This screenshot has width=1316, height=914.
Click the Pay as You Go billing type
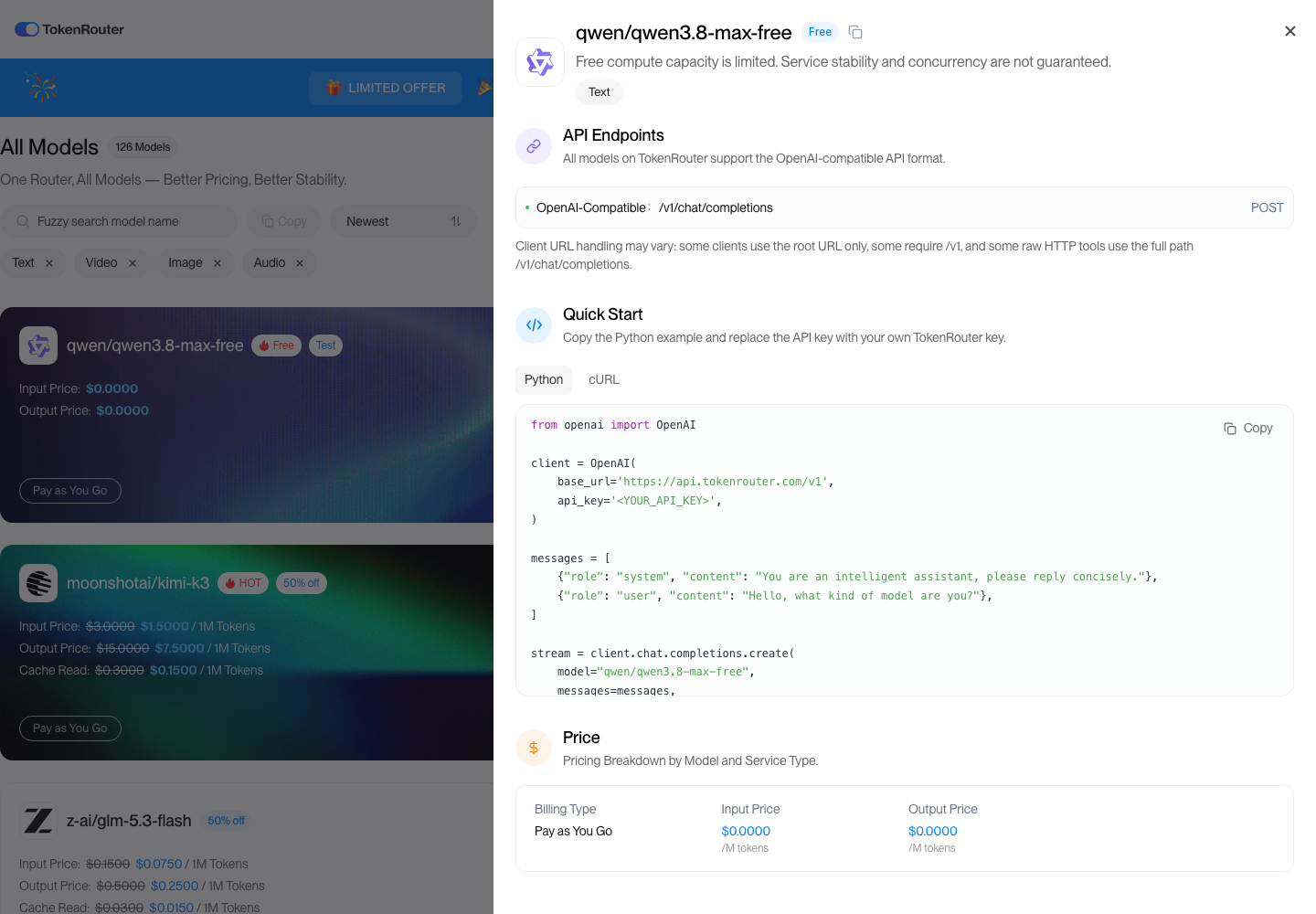pos(573,831)
